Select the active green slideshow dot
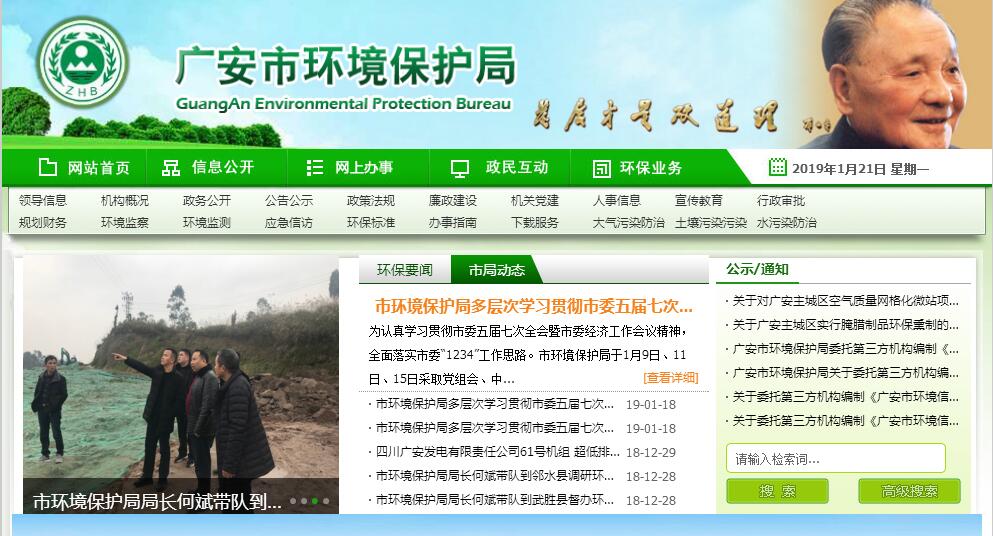The image size is (993, 536). [314, 501]
